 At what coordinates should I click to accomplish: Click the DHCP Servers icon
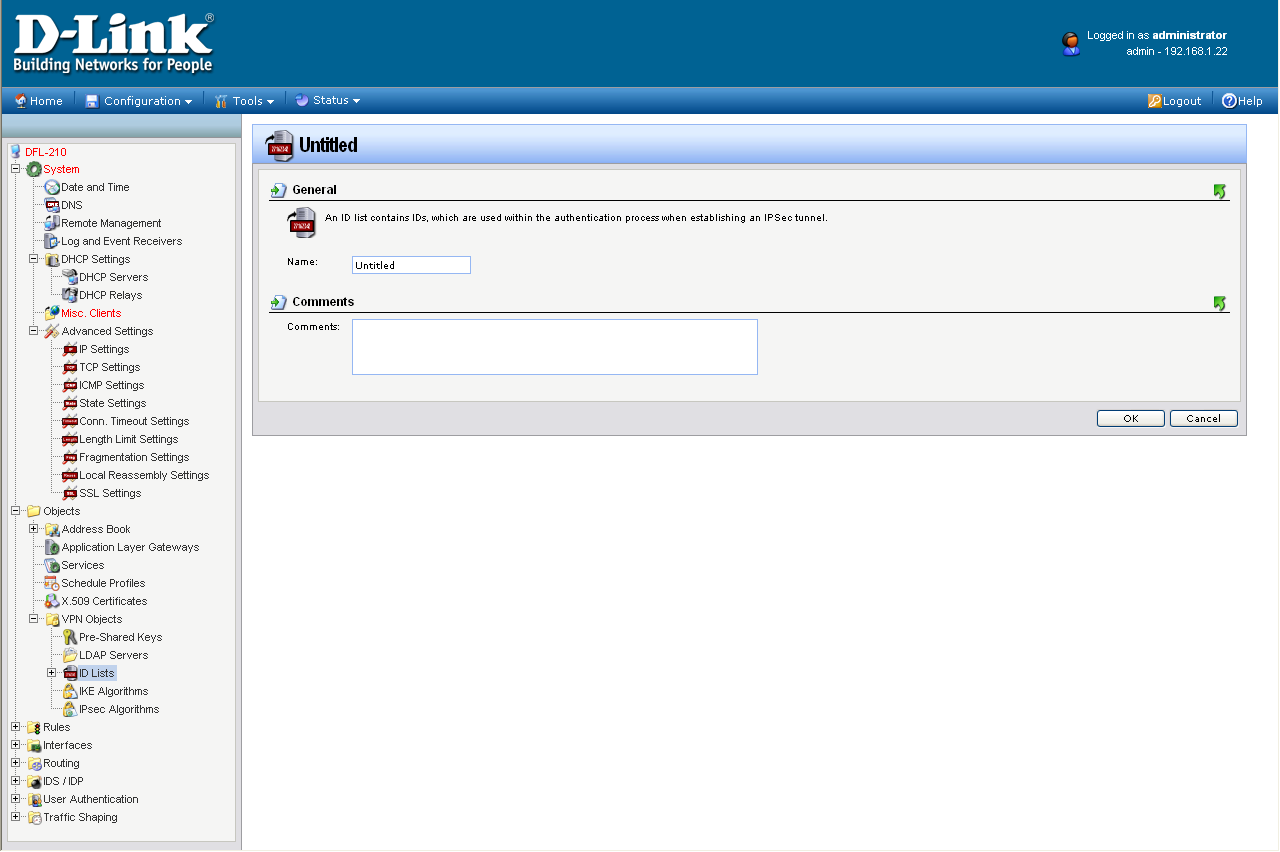point(70,277)
